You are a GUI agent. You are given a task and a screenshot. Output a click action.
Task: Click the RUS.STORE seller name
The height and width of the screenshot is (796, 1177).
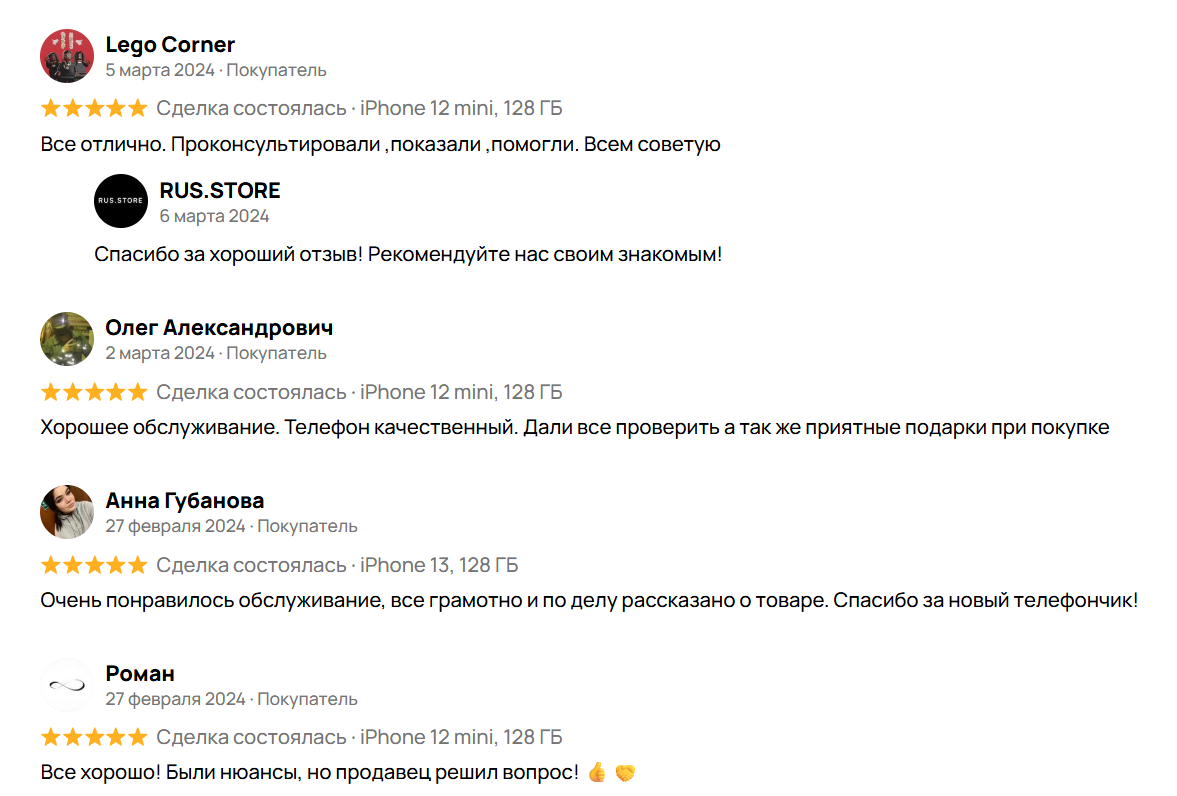220,190
